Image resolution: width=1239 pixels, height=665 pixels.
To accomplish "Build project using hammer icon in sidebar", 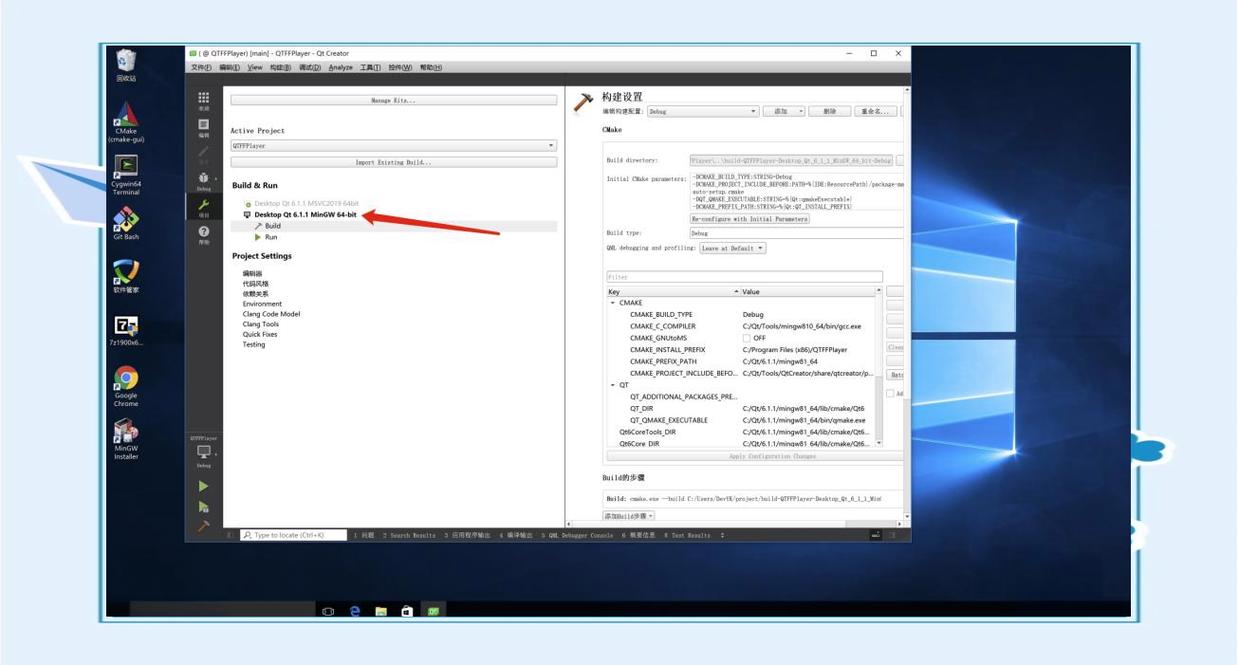I will point(204,526).
